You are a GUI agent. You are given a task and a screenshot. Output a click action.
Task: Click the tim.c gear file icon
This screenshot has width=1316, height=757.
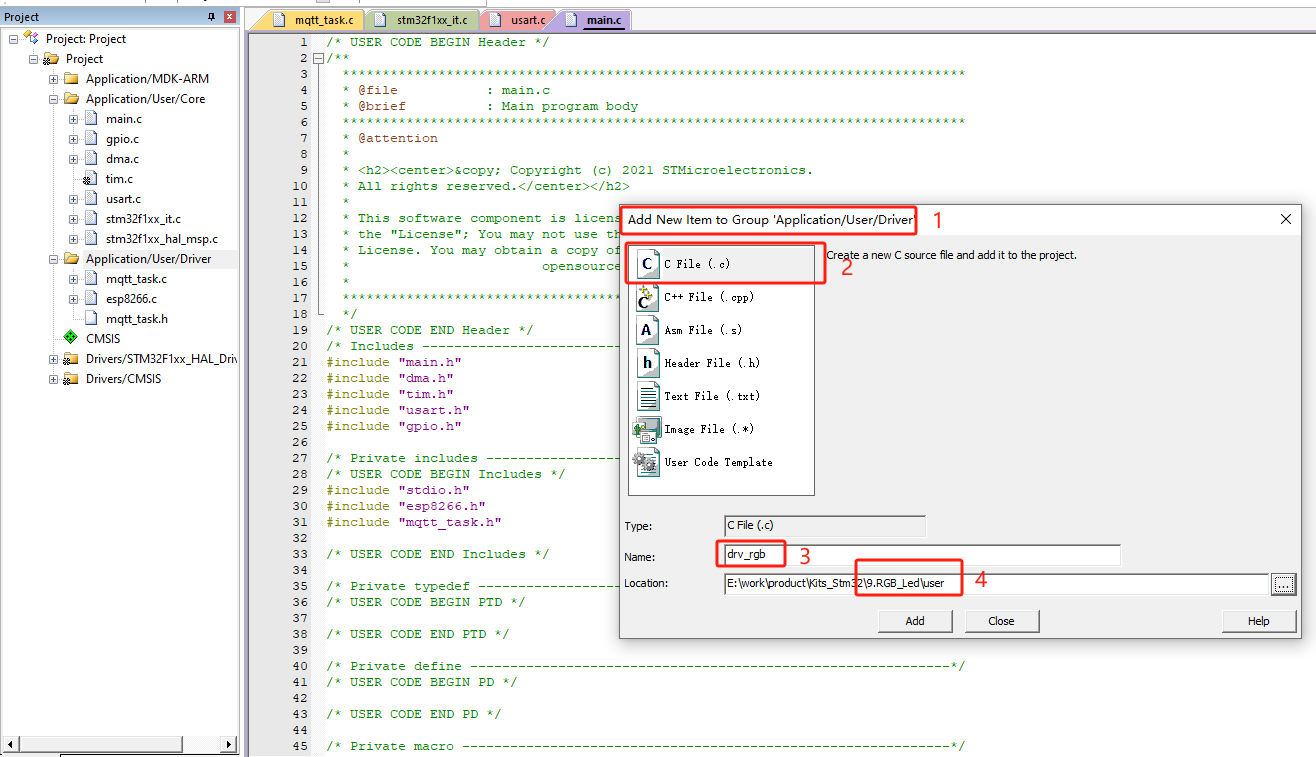coord(91,179)
